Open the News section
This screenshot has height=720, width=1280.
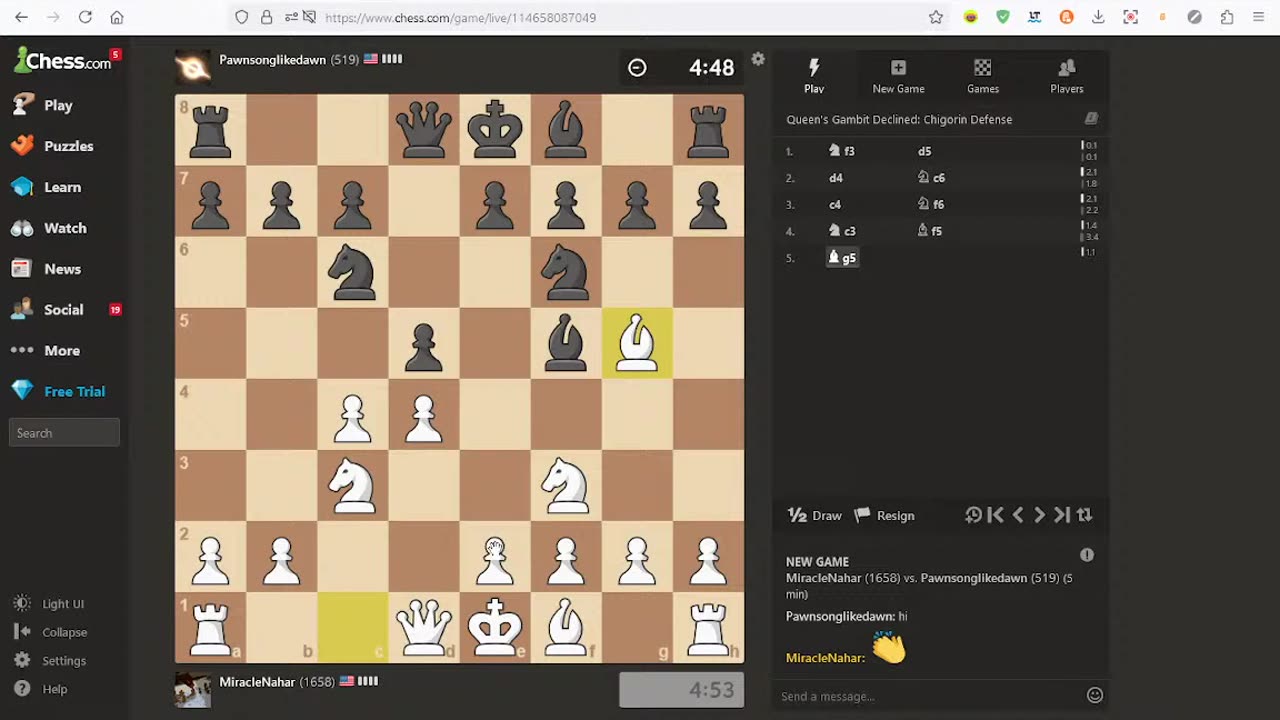tap(46, 269)
